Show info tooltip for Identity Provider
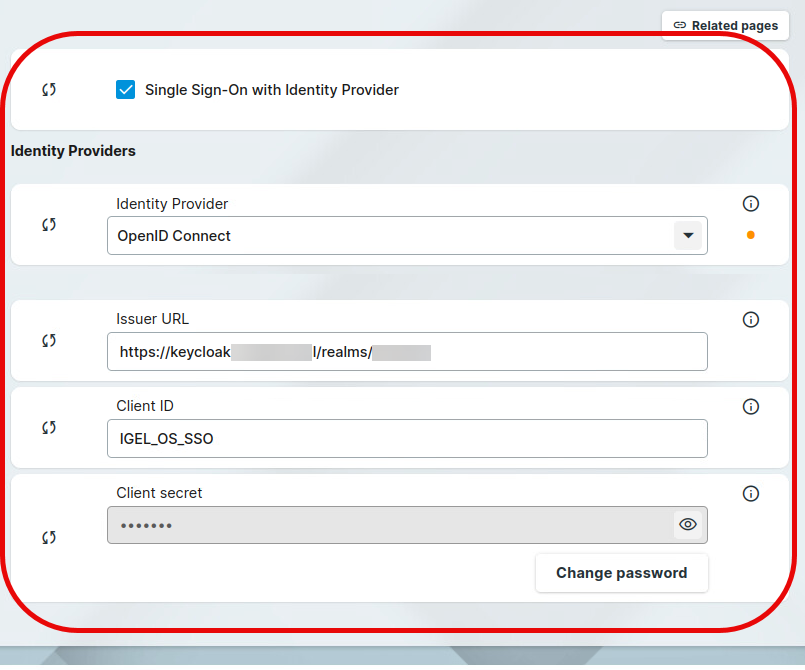The width and height of the screenshot is (805, 670). [x=751, y=204]
